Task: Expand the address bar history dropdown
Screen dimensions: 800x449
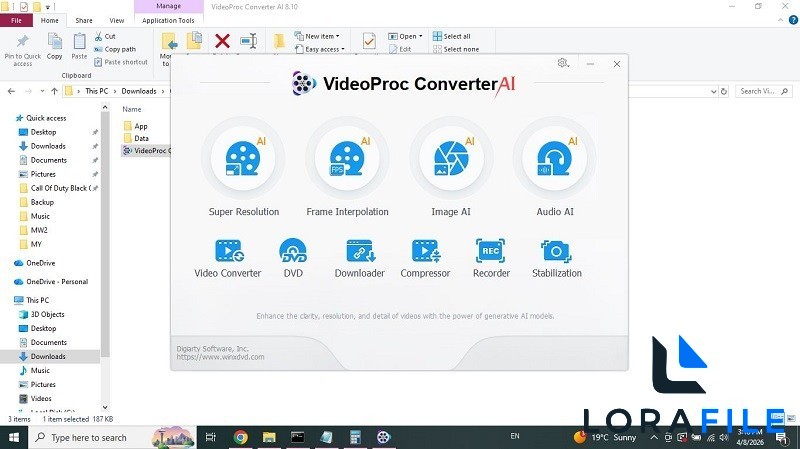Action: point(713,91)
